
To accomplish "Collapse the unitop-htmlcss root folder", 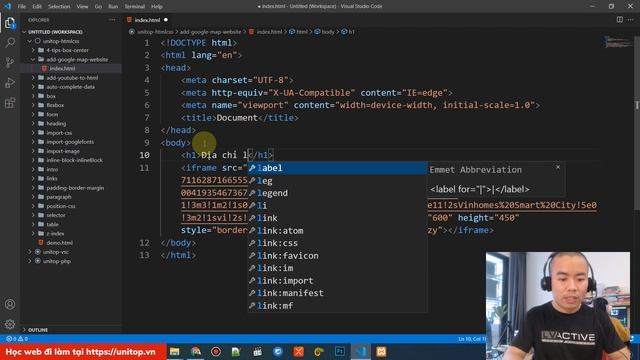I will (x=61, y=41).
